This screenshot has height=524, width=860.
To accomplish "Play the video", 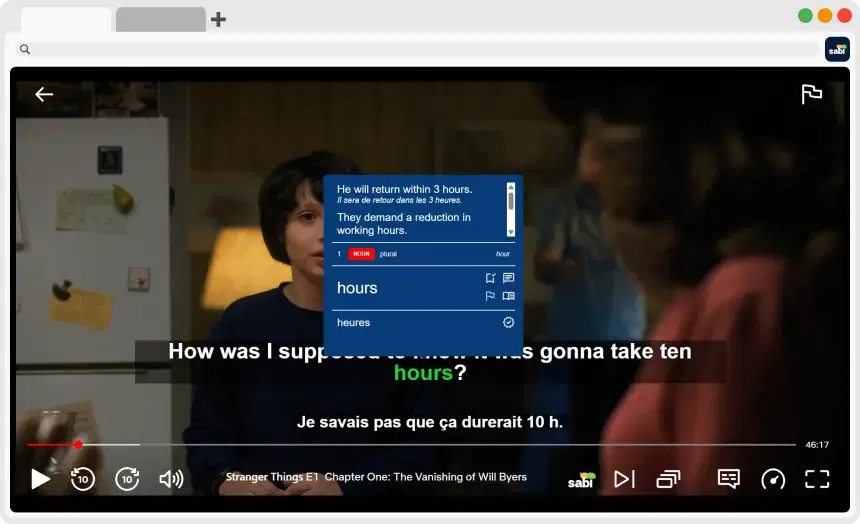I will tap(40, 478).
